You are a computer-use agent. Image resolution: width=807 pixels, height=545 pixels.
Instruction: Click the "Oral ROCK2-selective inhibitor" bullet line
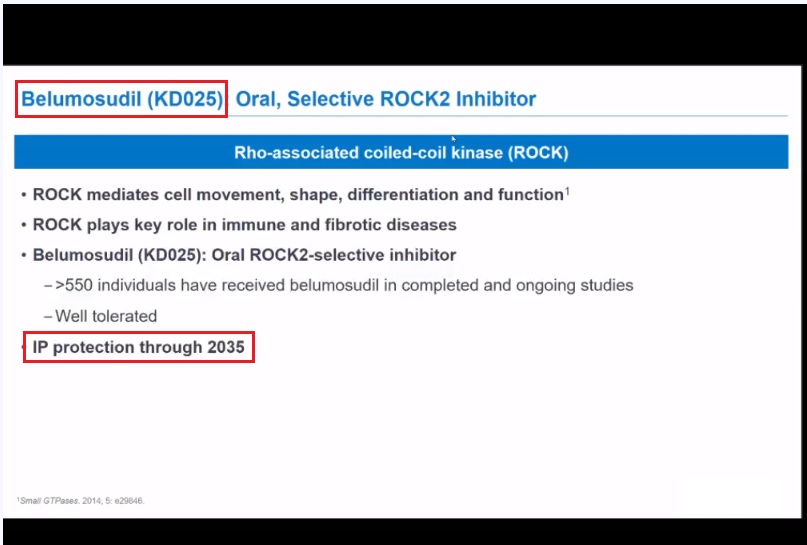(x=244, y=255)
